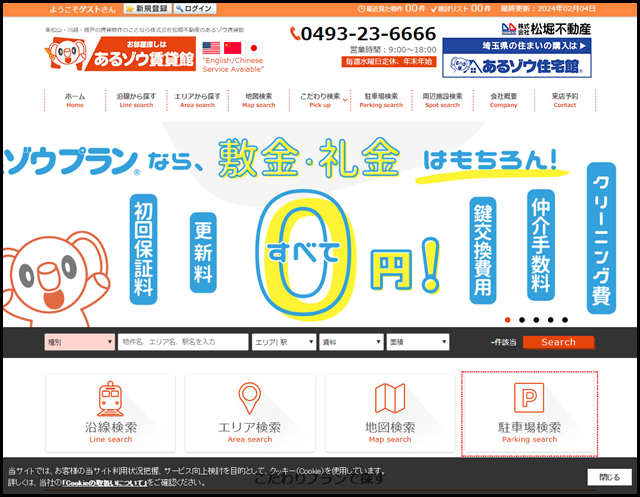The width and height of the screenshot is (640, 497).
Task: Go to ホーム Home menu item
Action: point(75,100)
